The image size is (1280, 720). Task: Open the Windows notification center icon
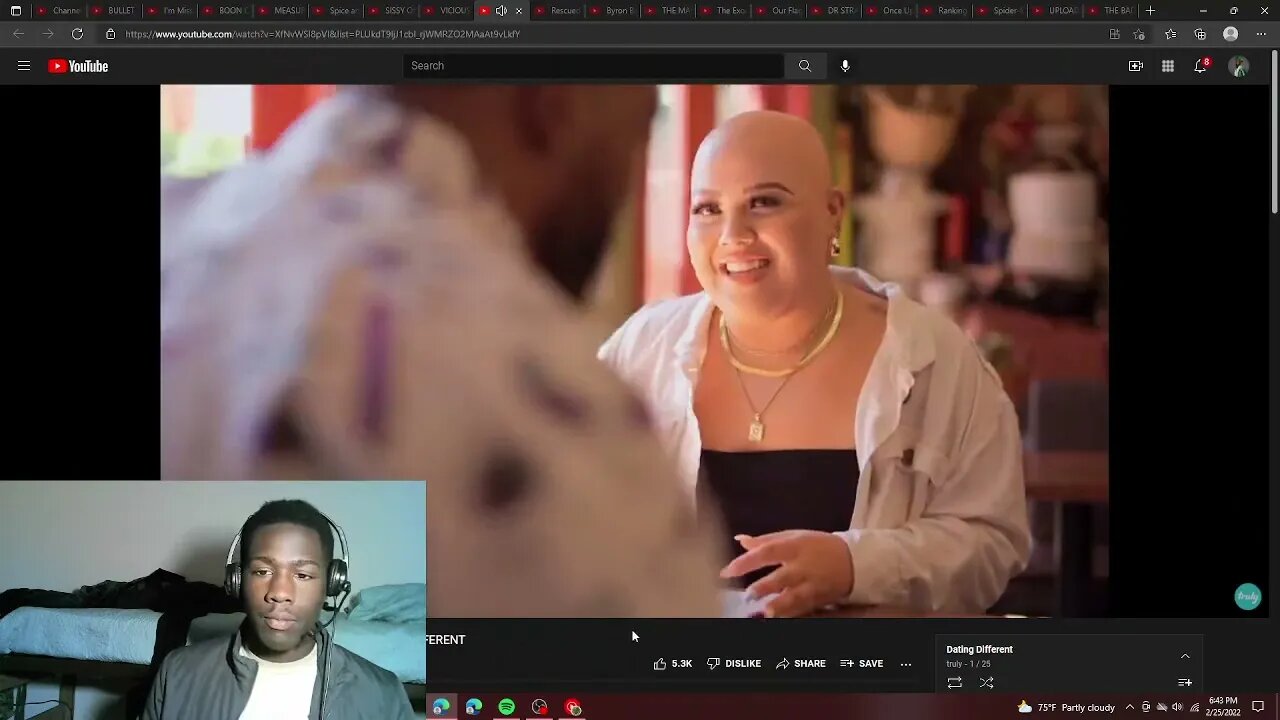point(1258,707)
